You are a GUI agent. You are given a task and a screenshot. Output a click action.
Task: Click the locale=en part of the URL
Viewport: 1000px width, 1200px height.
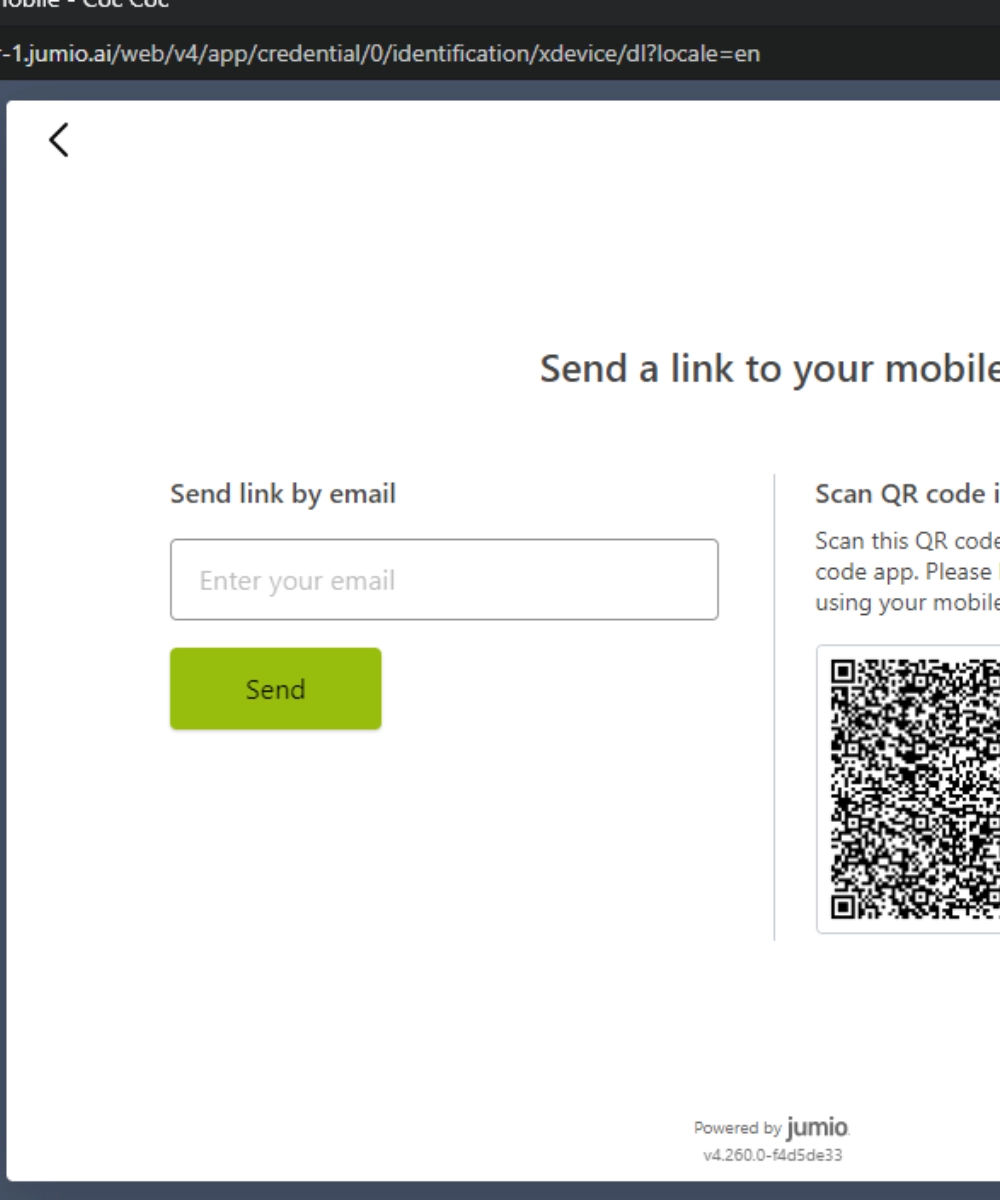click(708, 53)
